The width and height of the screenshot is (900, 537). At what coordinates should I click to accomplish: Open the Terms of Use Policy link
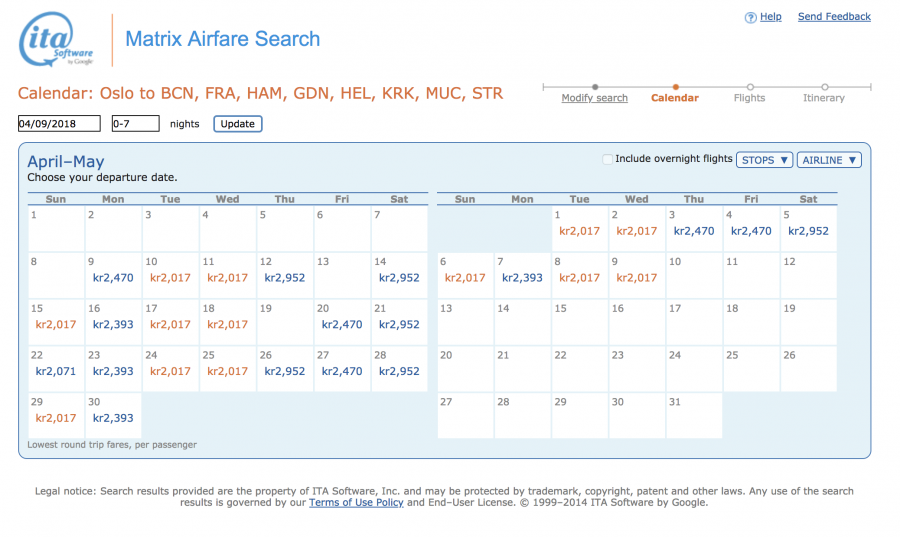point(356,503)
